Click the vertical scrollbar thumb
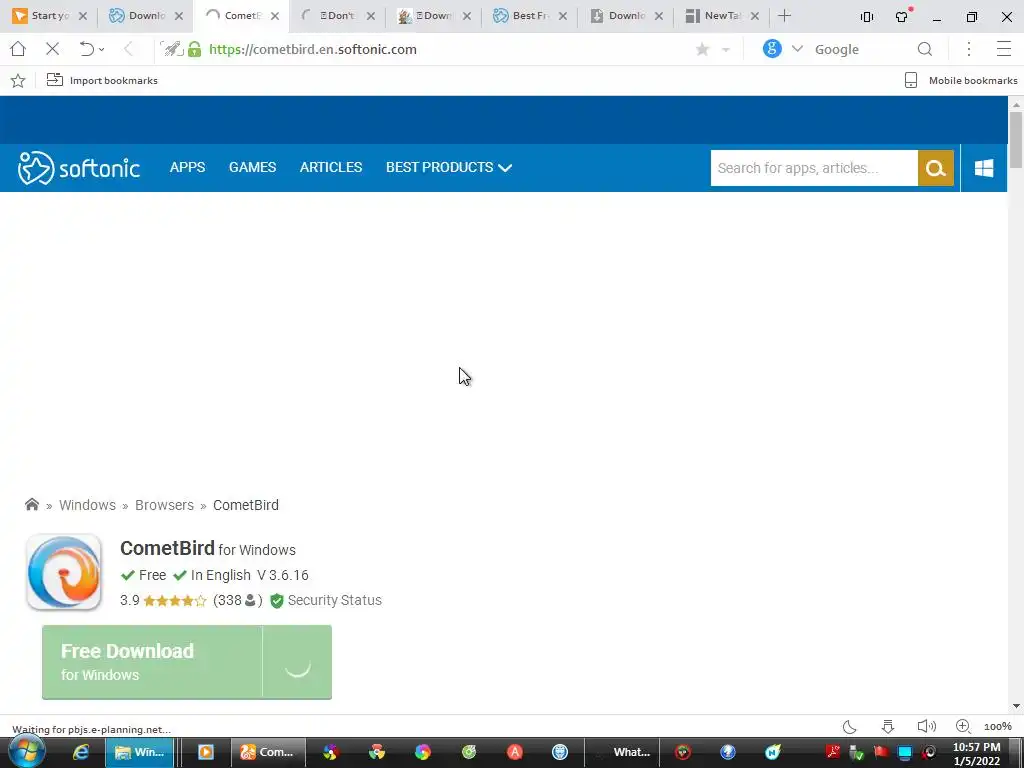The width and height of the screenshot is (1024, 768). (1016, 140)
